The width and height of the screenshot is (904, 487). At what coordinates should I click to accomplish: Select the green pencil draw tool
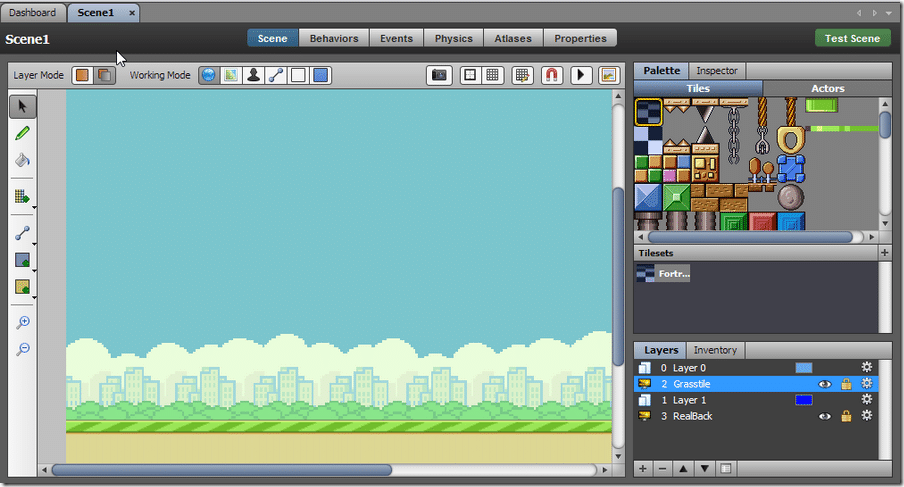pyautogui.click(x=22, y=133)
